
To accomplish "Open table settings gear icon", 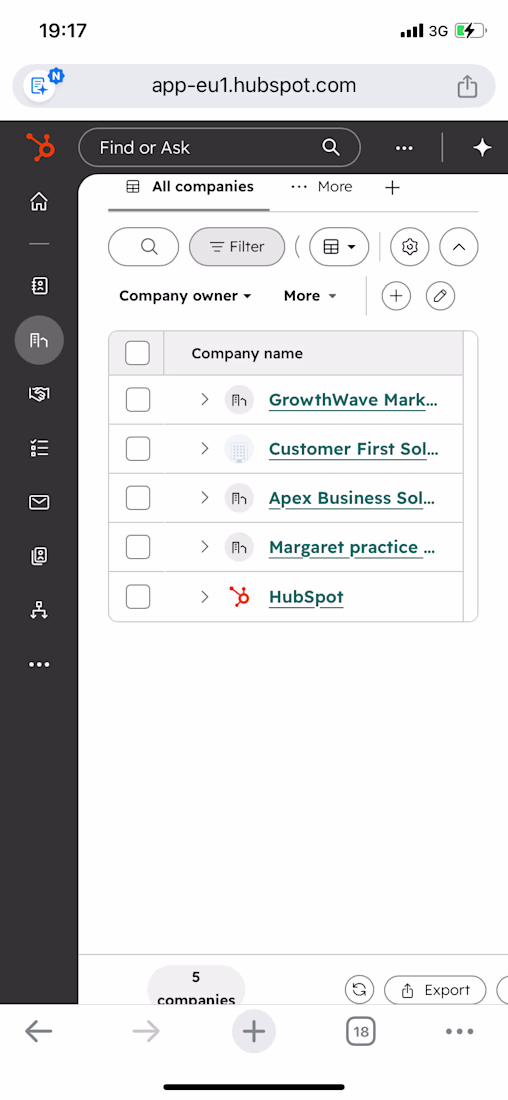I will coord(410,247).
